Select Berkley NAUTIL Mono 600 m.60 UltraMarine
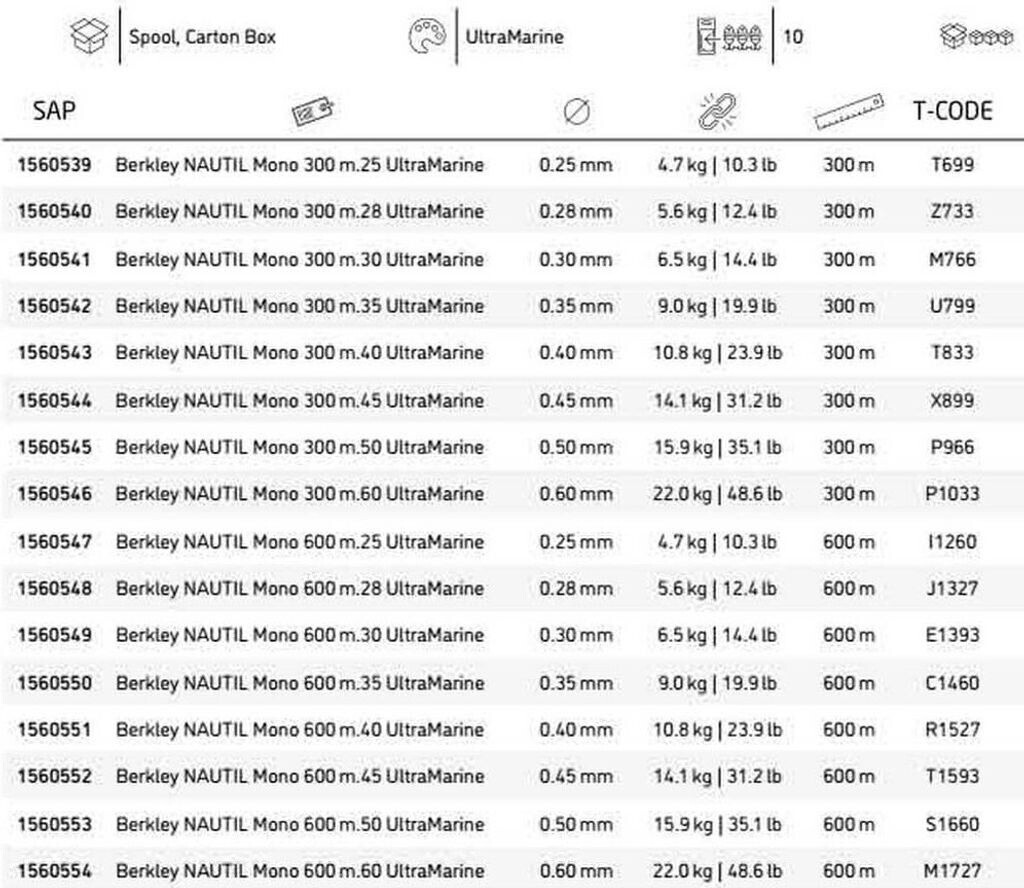1024x888 pixels. click(x=299, y=871)
